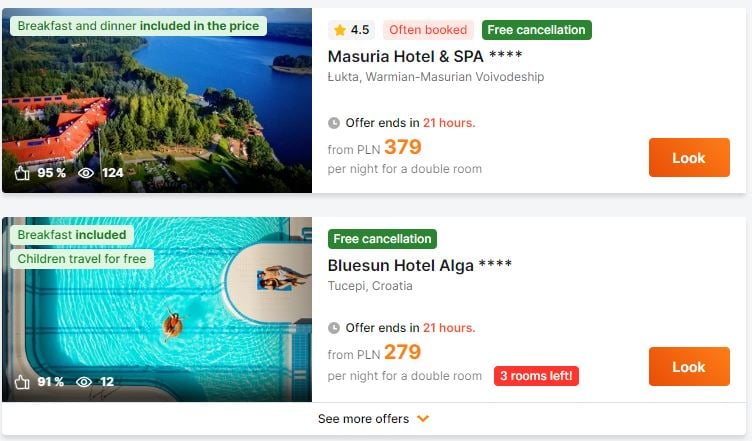Click the 3 rooms left! red badge
Viewport: 752px width, 441px height.
(536, 376)
